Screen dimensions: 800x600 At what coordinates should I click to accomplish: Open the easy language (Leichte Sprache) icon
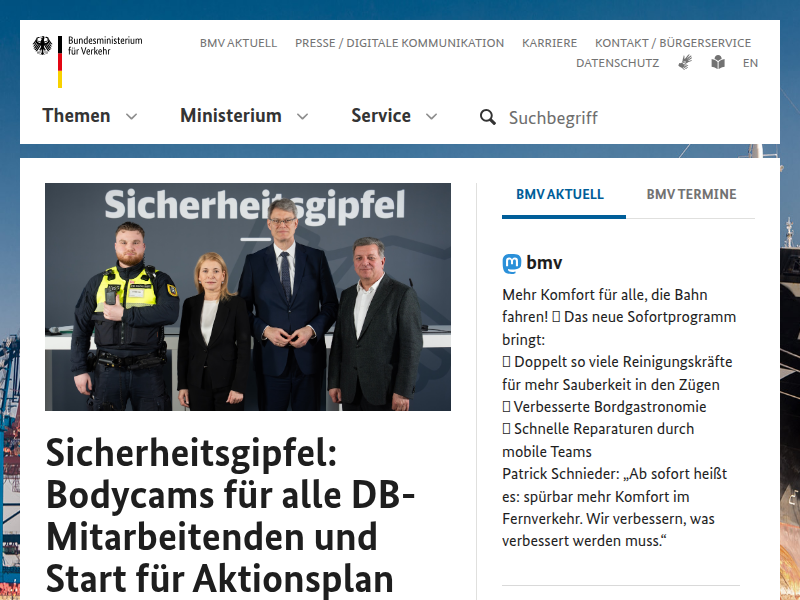718,62
